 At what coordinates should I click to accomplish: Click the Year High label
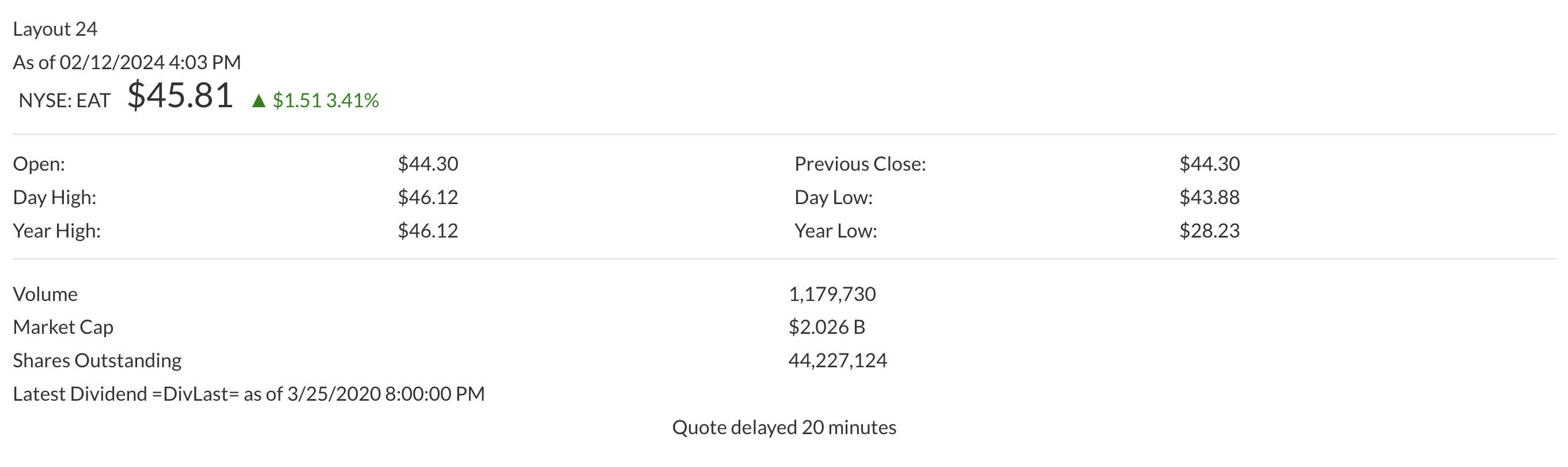pyautogui.click(x=56, y=231)
